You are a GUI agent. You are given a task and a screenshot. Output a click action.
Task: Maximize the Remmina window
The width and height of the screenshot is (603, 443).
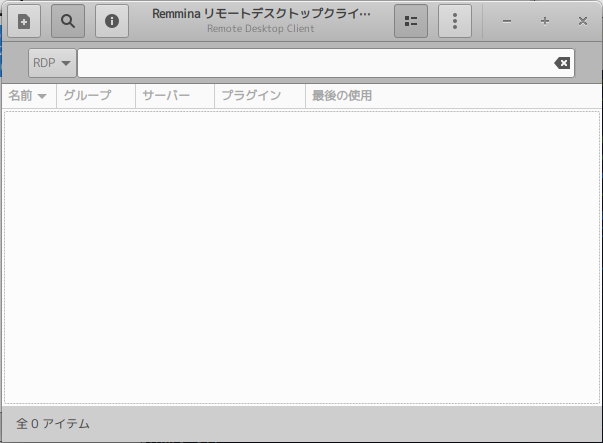coord(545,21)
